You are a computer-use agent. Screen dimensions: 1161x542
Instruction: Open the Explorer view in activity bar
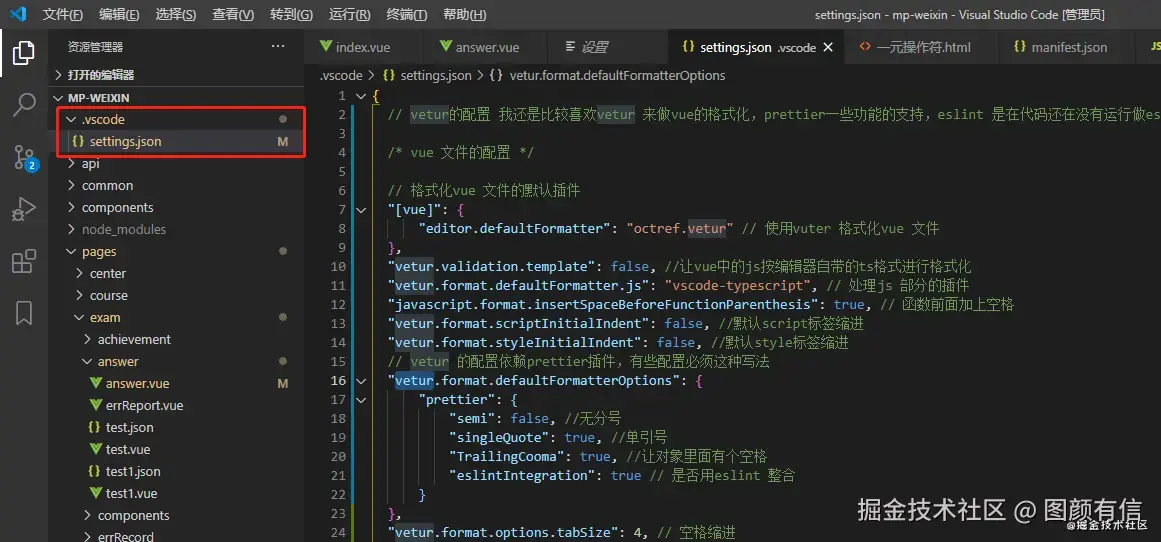coord(24,53)
